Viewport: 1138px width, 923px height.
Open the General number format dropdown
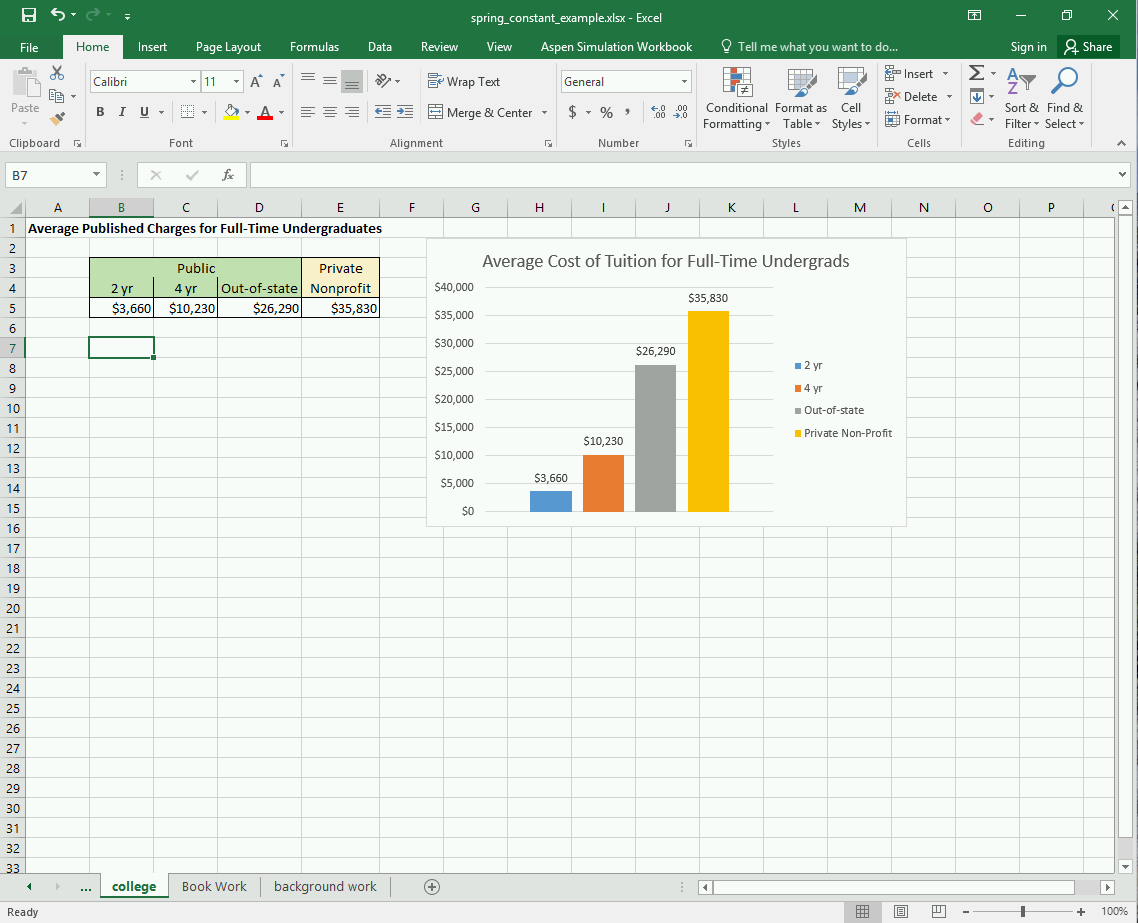(684, 81)
